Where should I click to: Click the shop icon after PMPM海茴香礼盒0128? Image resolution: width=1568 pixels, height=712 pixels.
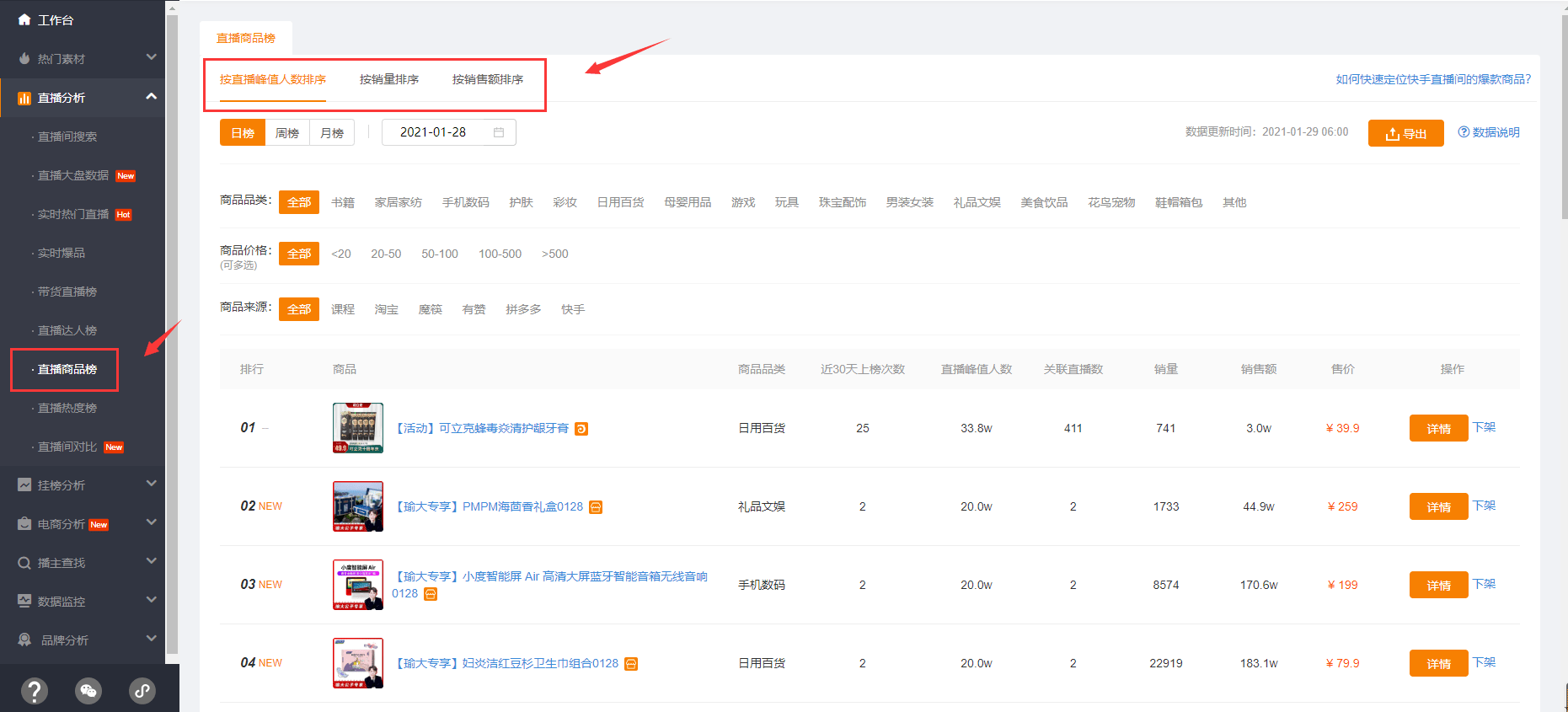pyautogui.click(x=596, y=507)
